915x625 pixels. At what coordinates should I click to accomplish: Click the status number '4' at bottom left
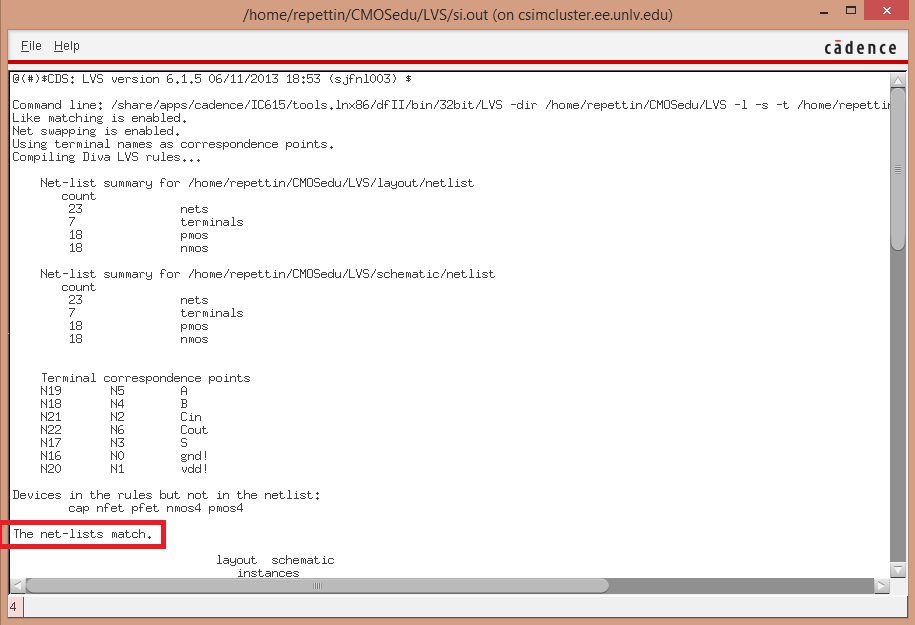(13, 607)
